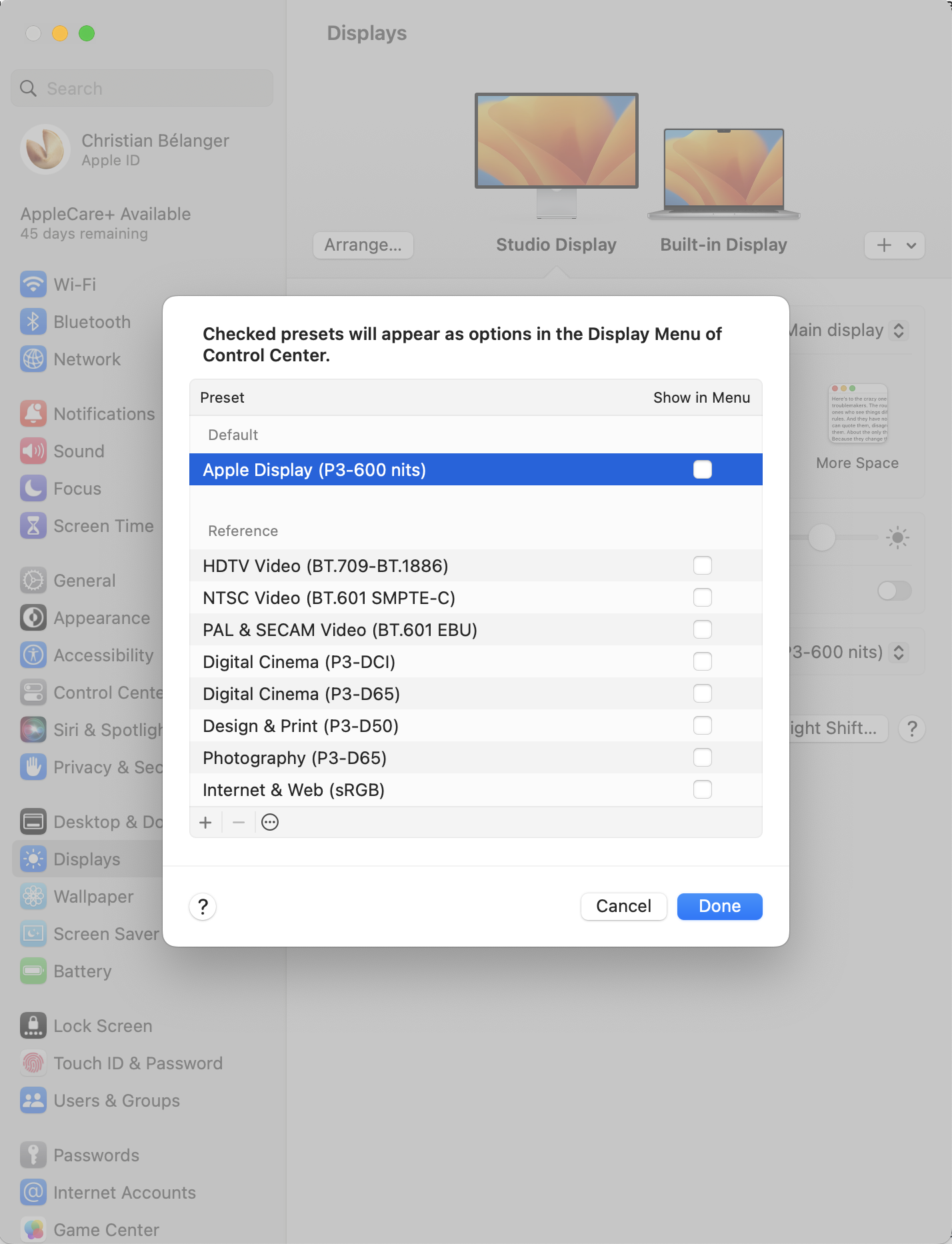Open the Screen Time hourglass icon

coord(33,526)
